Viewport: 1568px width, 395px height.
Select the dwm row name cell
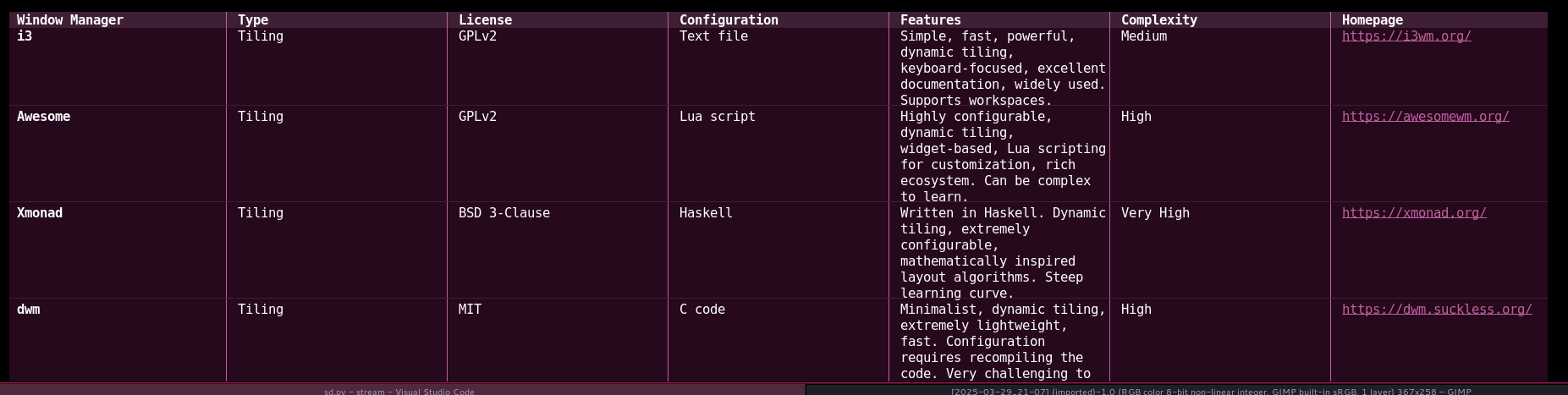click(x=29, y=310)
